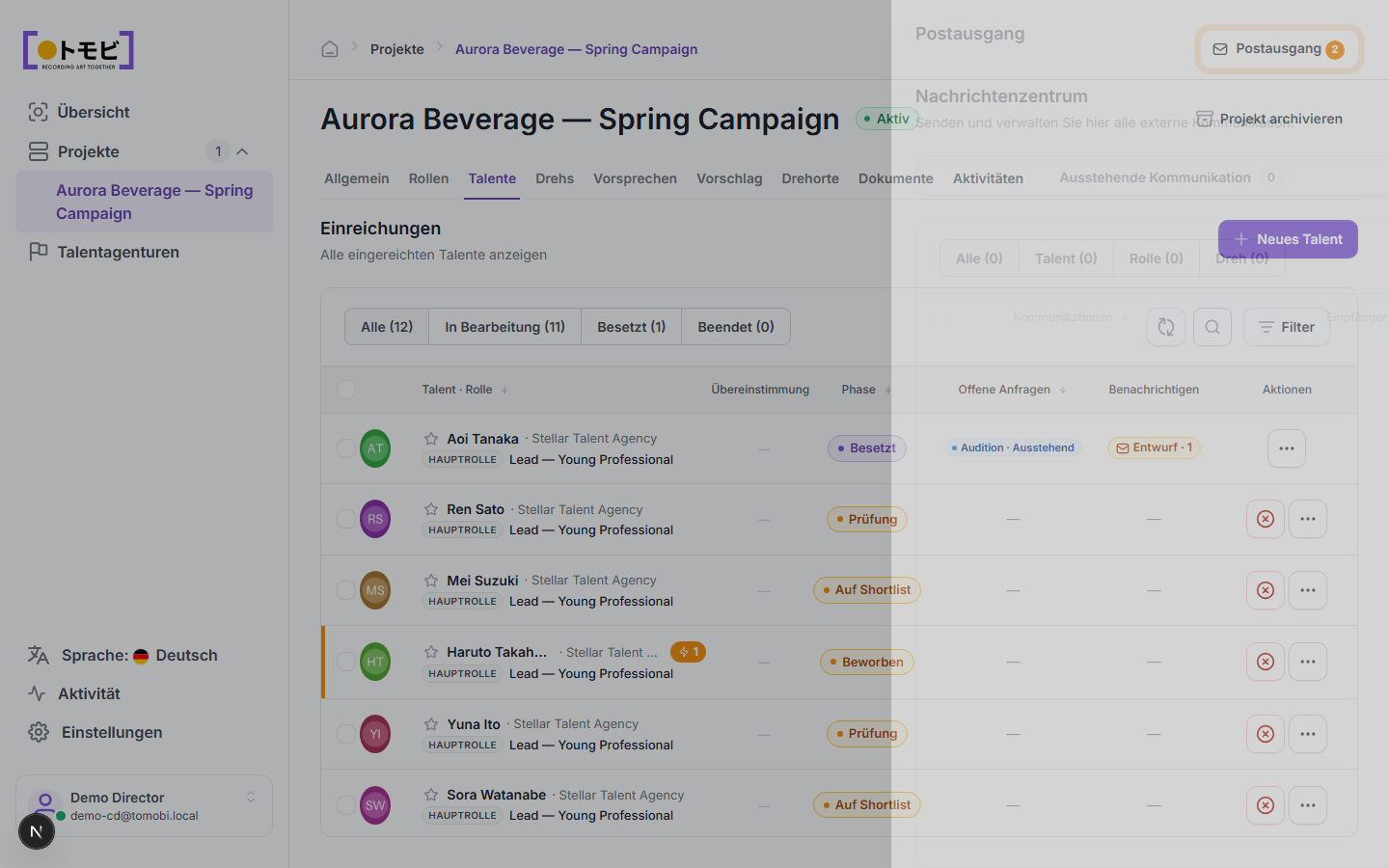The width and height of the screenshot is (1389, 868).
Task: Open the Demo Director account switcher
Action: [x=145, y=806]
